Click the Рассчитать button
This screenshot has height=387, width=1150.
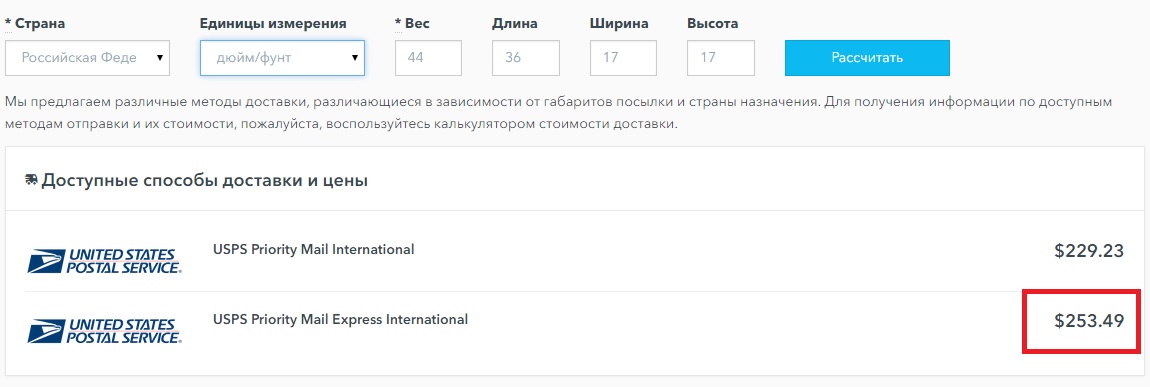tap(867, 58)
